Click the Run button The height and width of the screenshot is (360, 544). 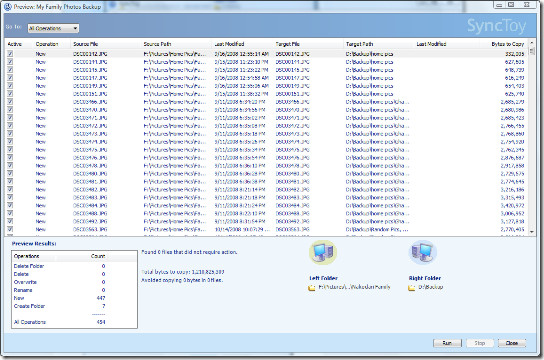pyautogui.click(x=447, y=343)
